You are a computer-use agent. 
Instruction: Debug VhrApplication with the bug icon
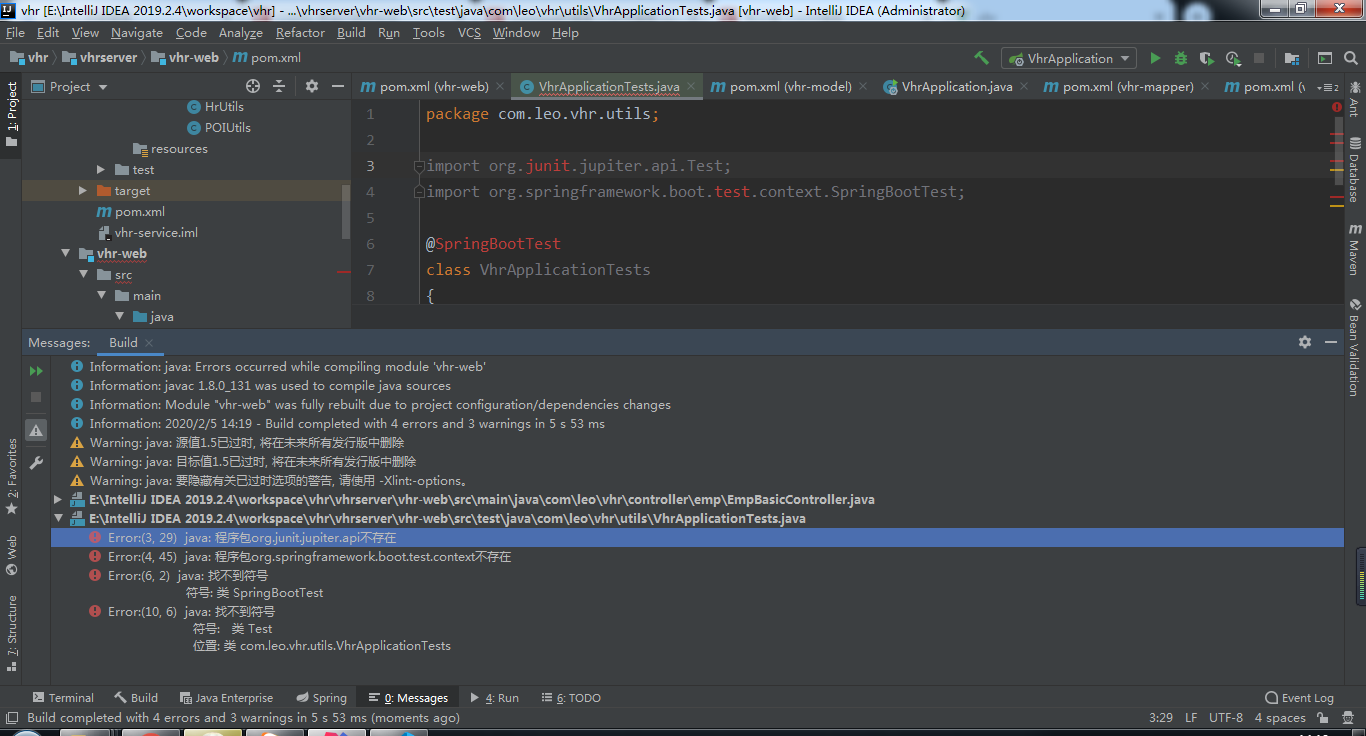(x=1180, y=58)
